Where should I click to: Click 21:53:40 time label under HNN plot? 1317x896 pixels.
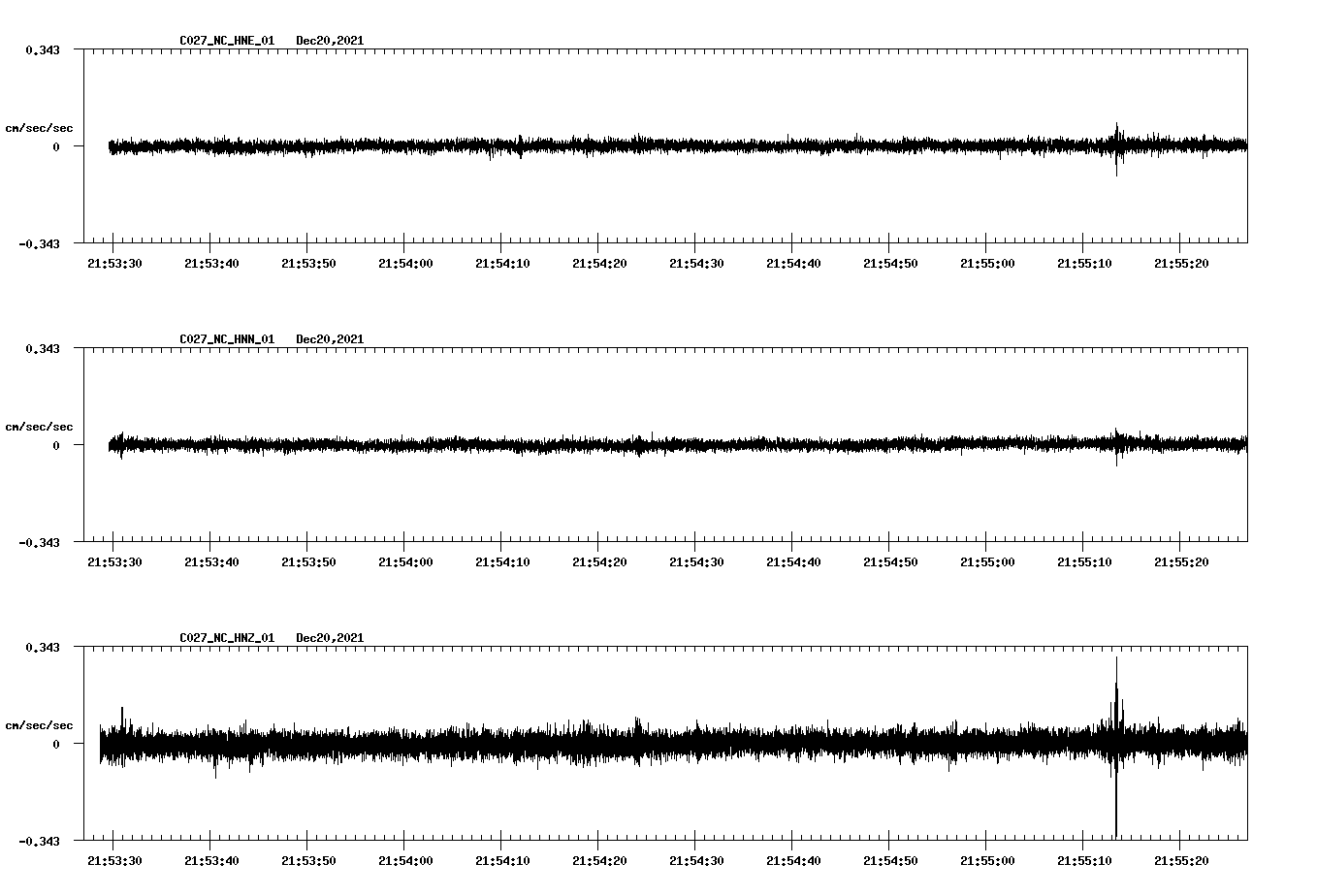point(211,561)
